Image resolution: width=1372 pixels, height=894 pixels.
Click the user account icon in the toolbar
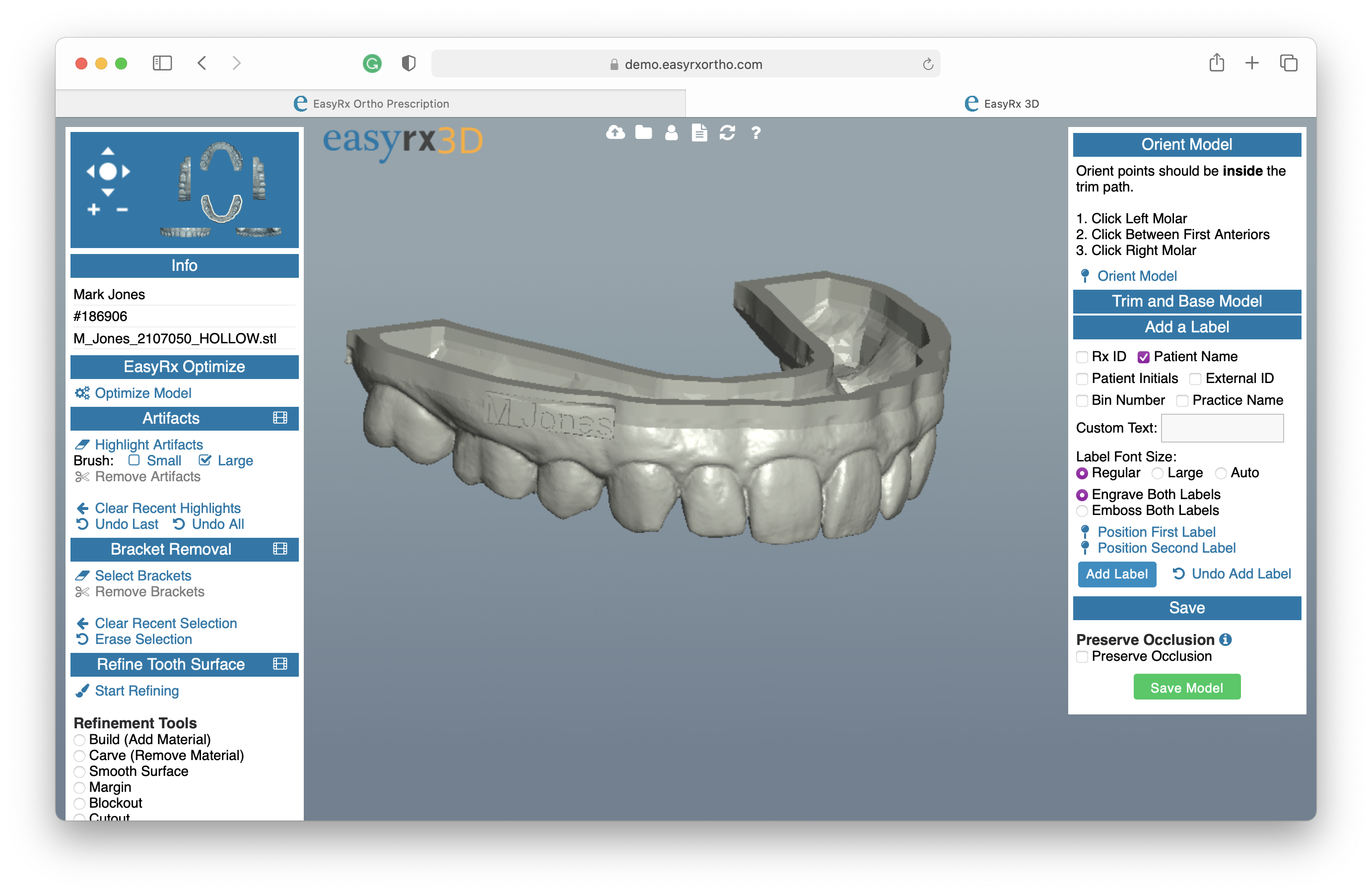tap(671, 133)
